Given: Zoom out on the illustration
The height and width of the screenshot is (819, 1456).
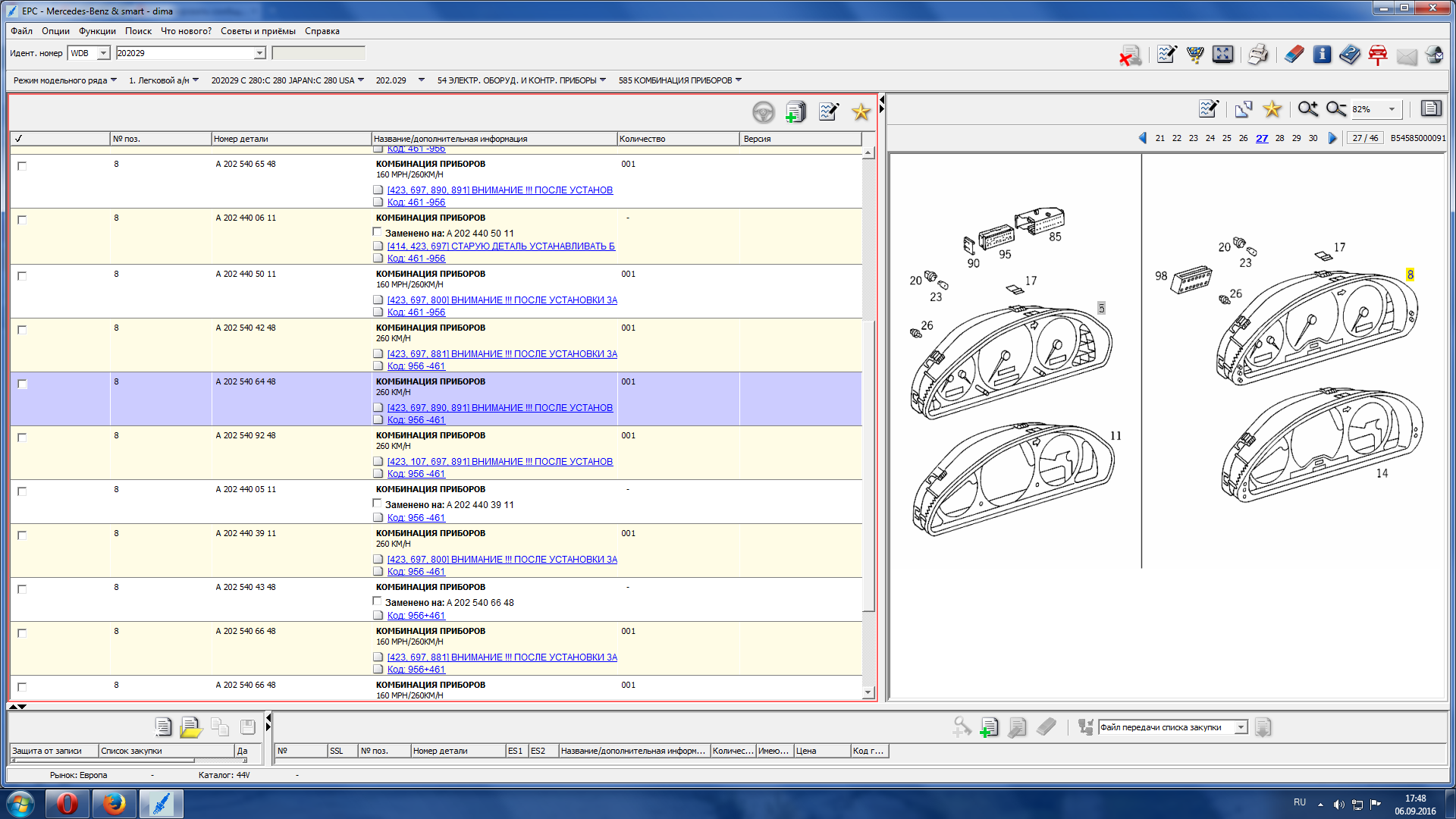Looking at the screenshot, I should 1336,109.
